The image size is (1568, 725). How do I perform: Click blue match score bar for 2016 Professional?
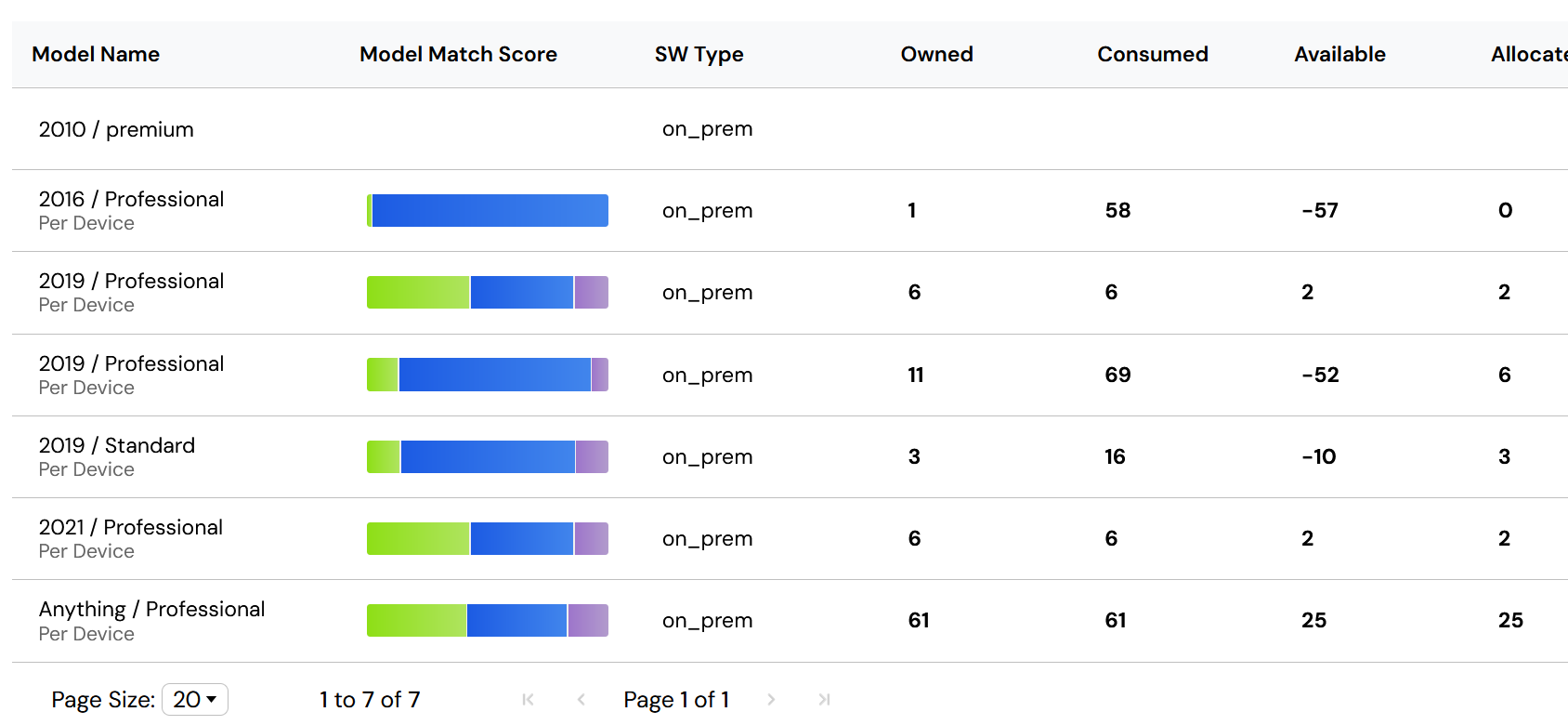tap(490, 211)
